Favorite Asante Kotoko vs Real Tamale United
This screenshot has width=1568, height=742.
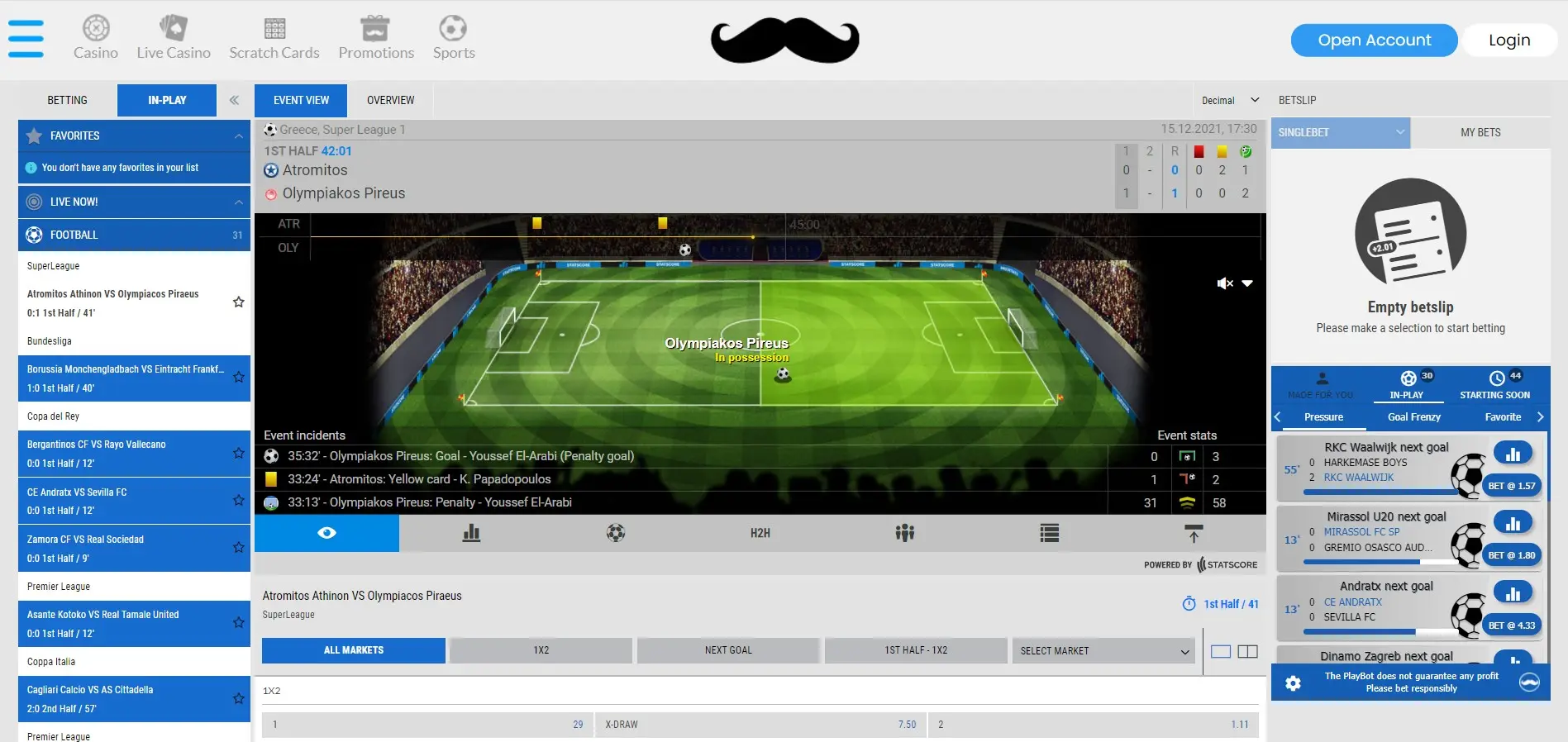pyautogui.click(x=239, y=622)
